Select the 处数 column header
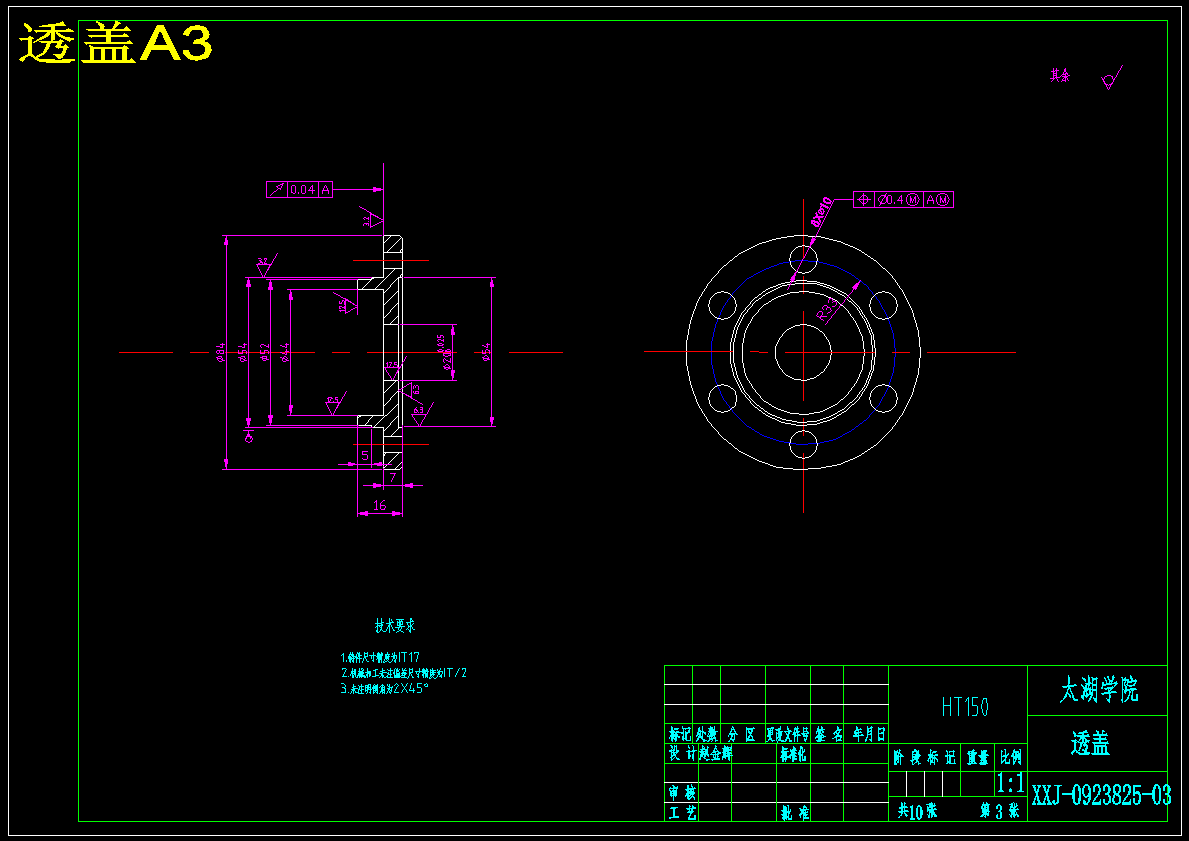The width and height of the screenshot is (1189, 841). [x=707, y=733]
